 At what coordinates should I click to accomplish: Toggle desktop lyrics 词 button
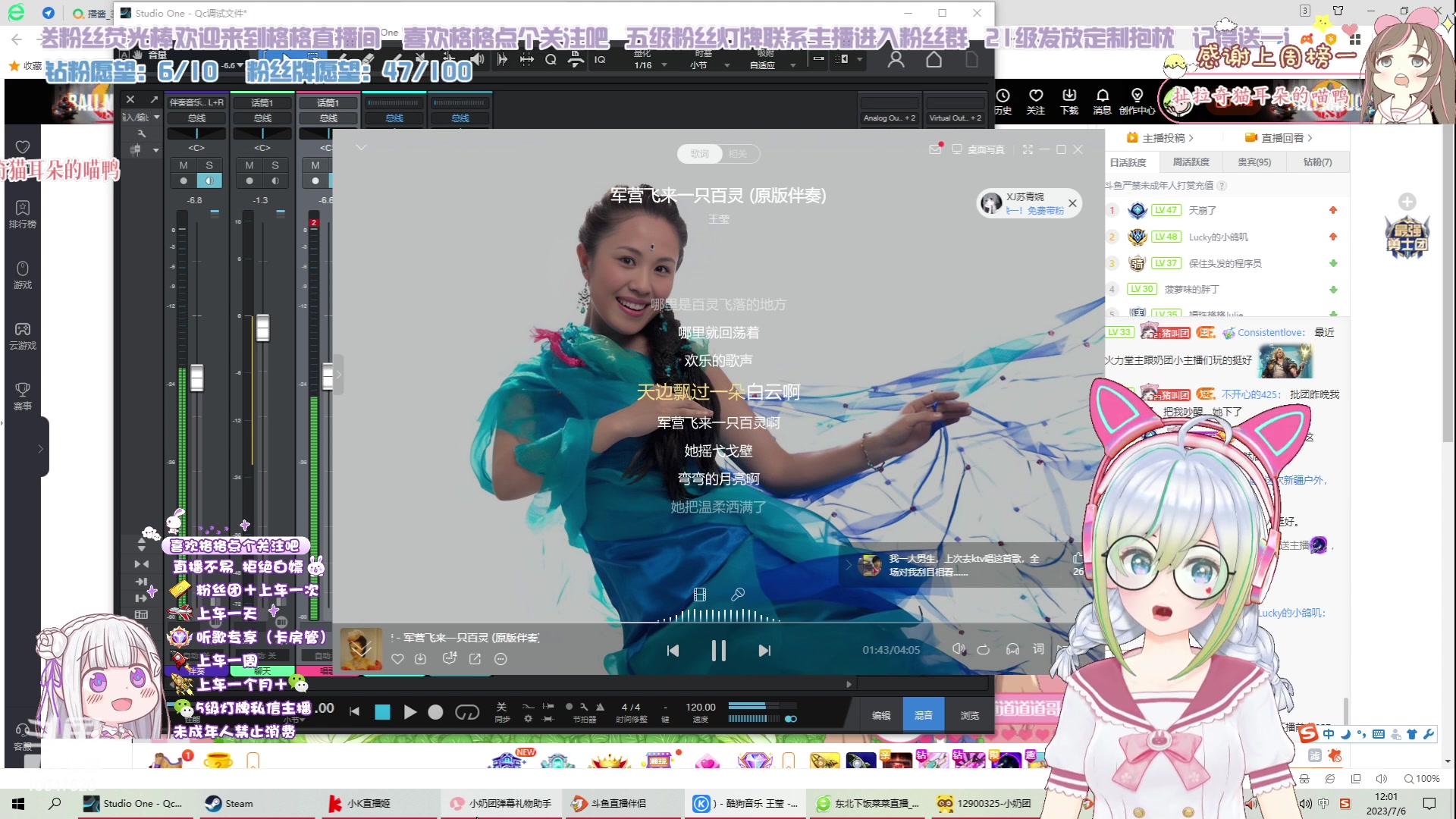(x=1038, y=649)
